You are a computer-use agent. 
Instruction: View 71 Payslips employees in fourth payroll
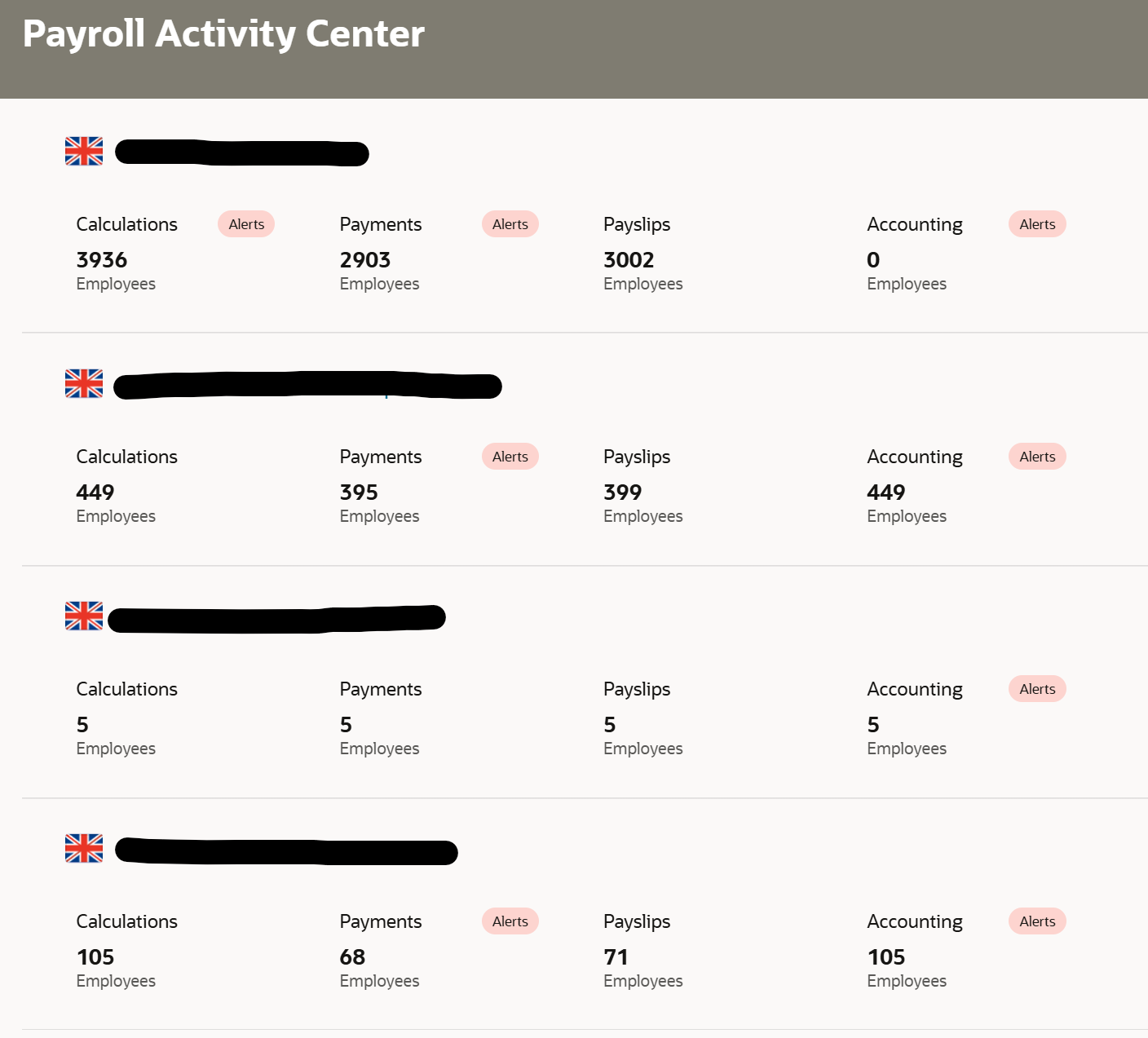[x=616, y=956]
